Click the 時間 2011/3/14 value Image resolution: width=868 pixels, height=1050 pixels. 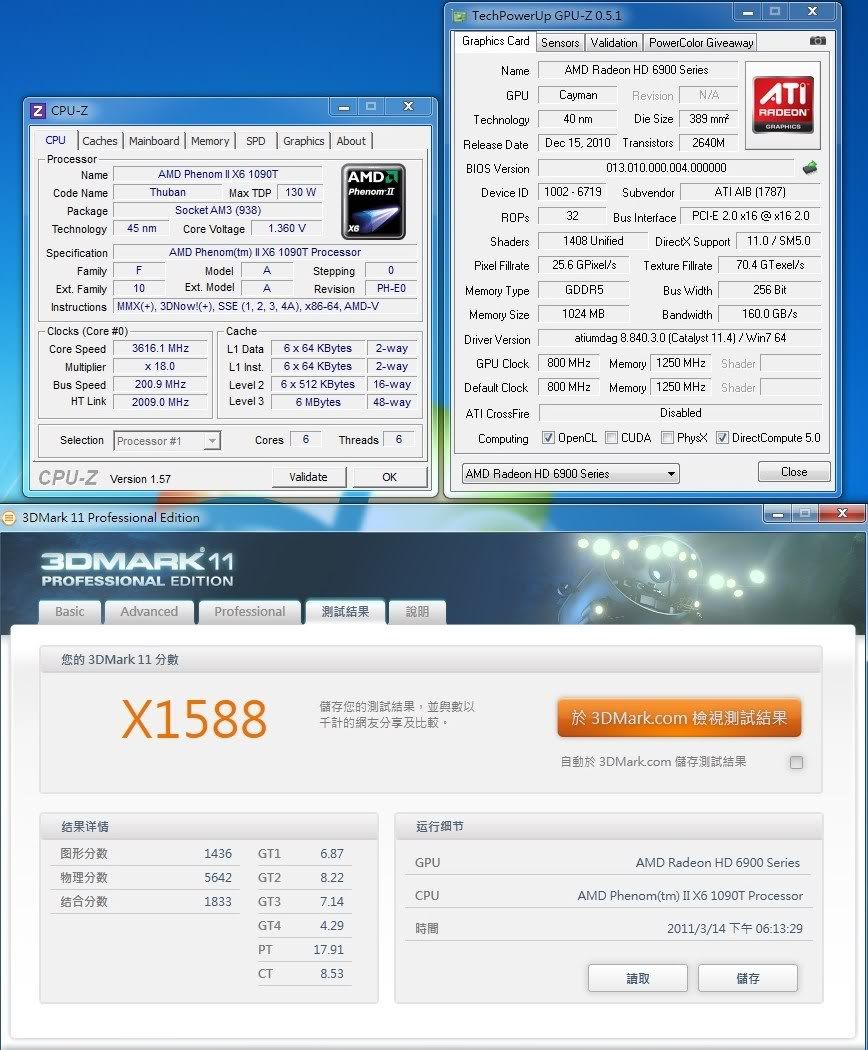pos(735,928)
